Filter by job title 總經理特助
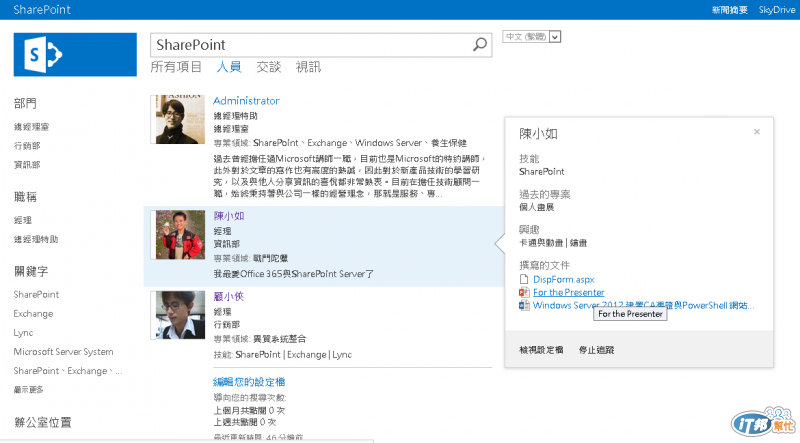This screenshot has height=443, width=800. tap(36, 239)
